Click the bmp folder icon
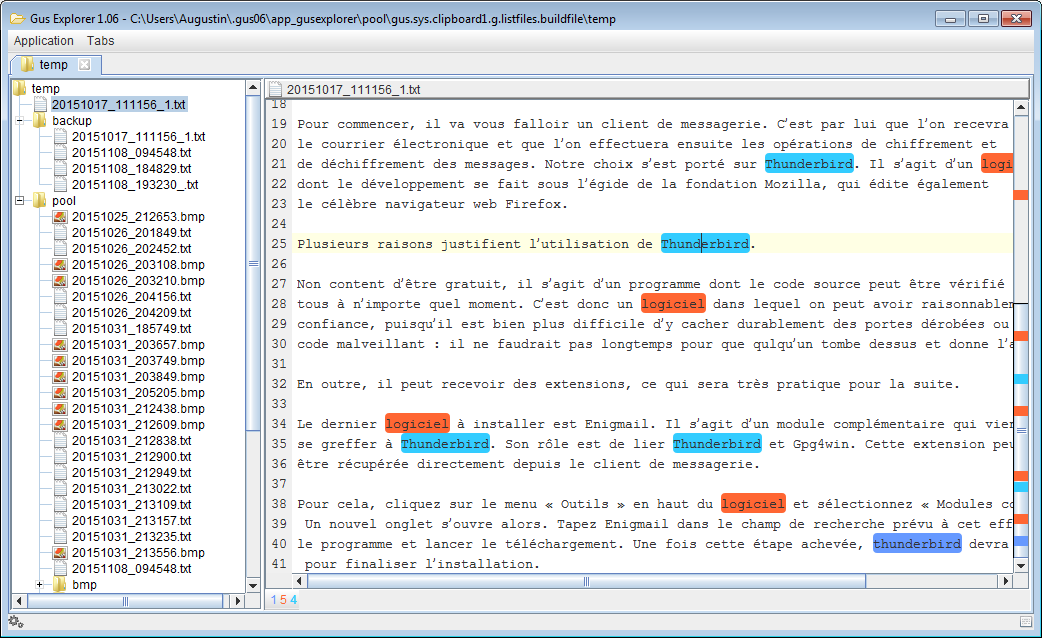This screenshot has height=638, width=1042. [x=60, y=585]
